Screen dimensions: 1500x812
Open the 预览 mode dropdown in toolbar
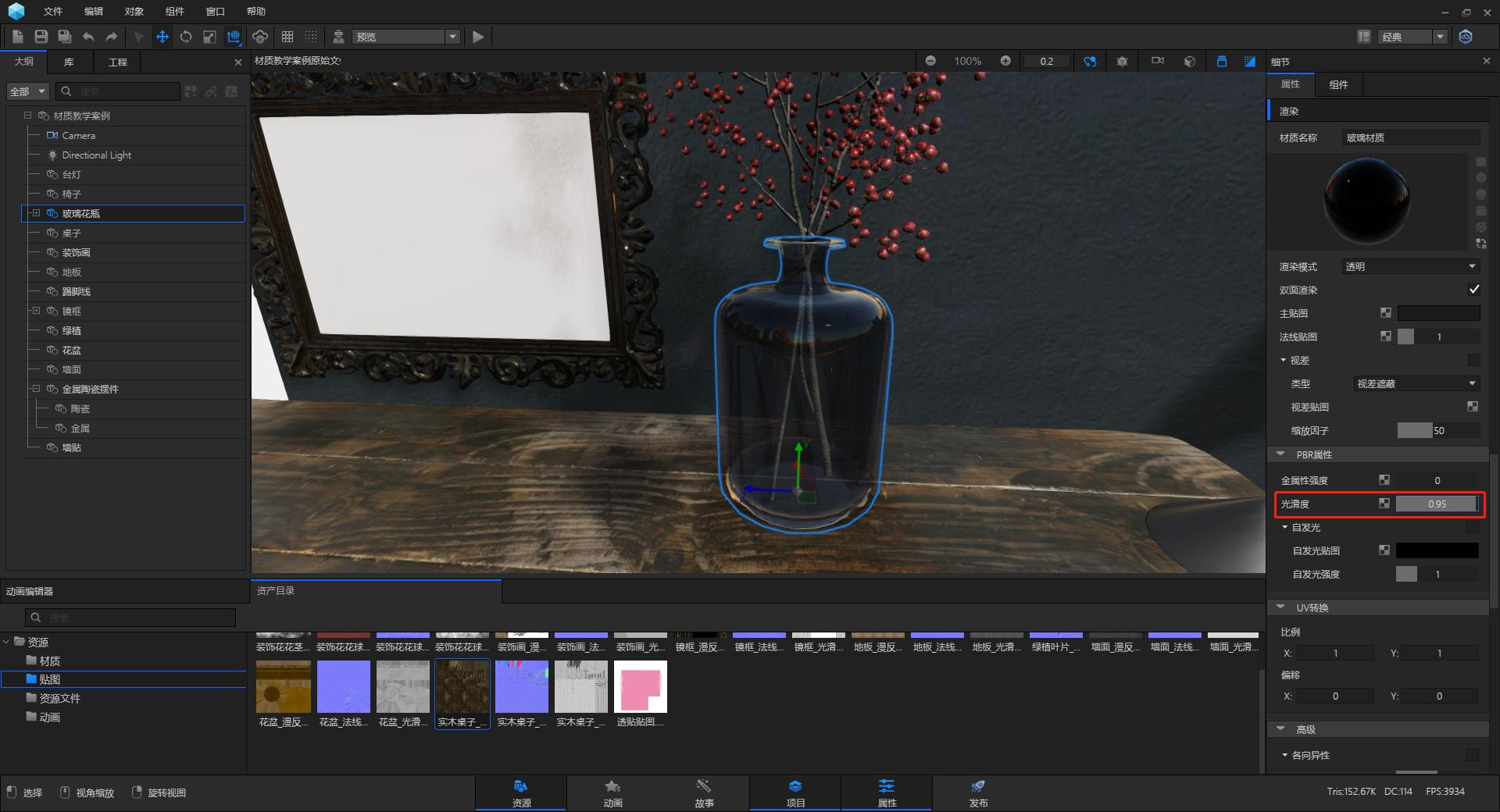coord(407,37)
